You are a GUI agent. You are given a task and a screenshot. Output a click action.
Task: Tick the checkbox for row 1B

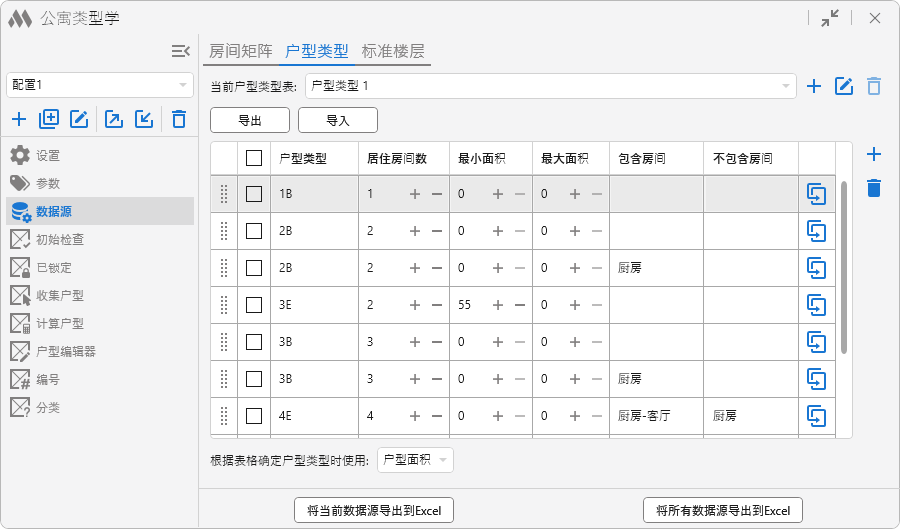click(x=254, y=194)
